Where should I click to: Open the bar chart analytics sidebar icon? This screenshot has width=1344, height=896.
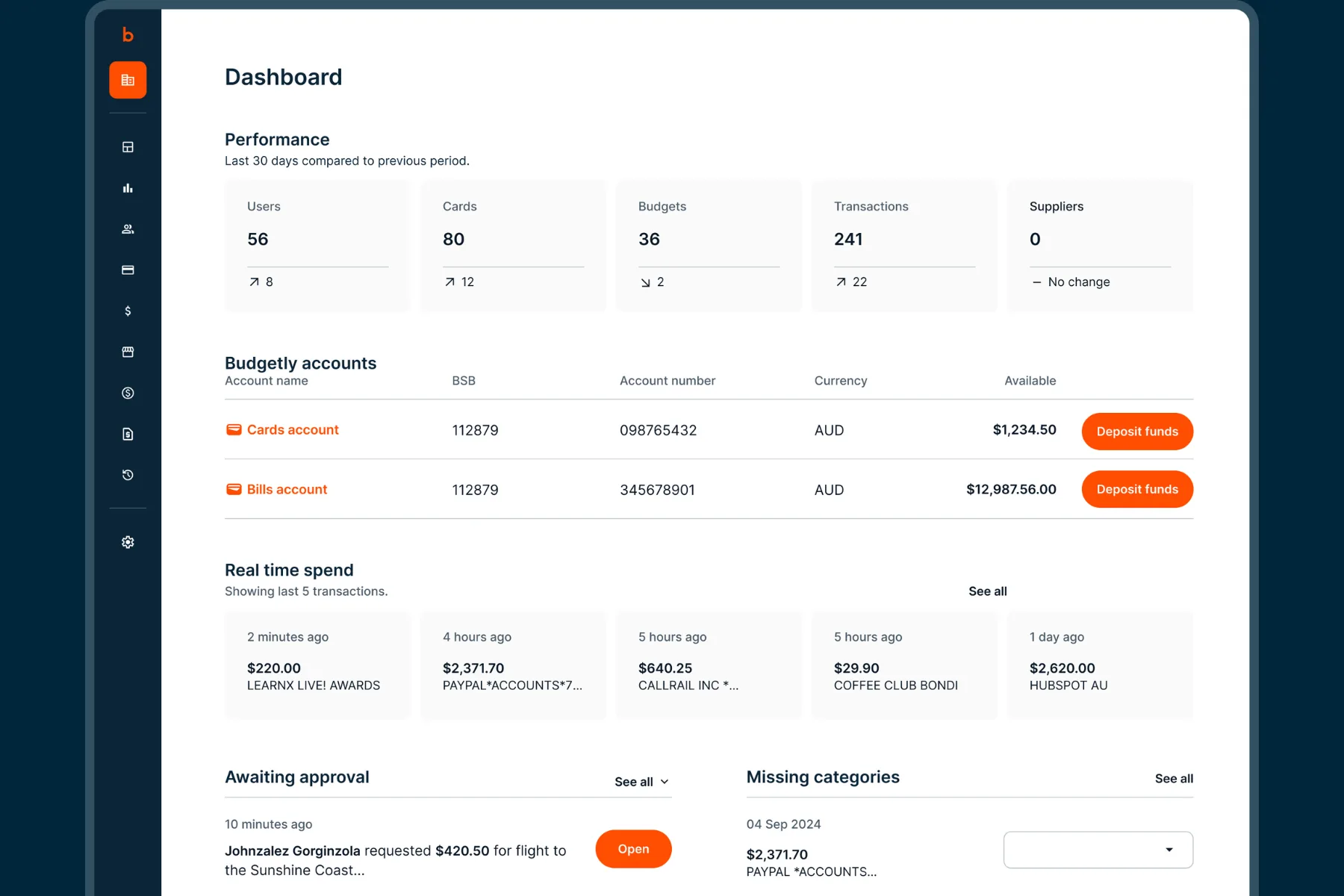(x=128, y=188)
